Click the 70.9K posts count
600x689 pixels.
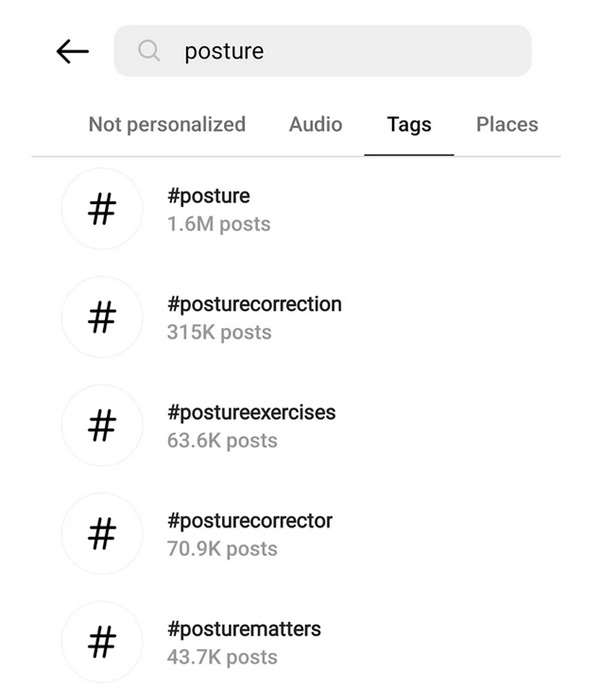(x=222, y=549)
